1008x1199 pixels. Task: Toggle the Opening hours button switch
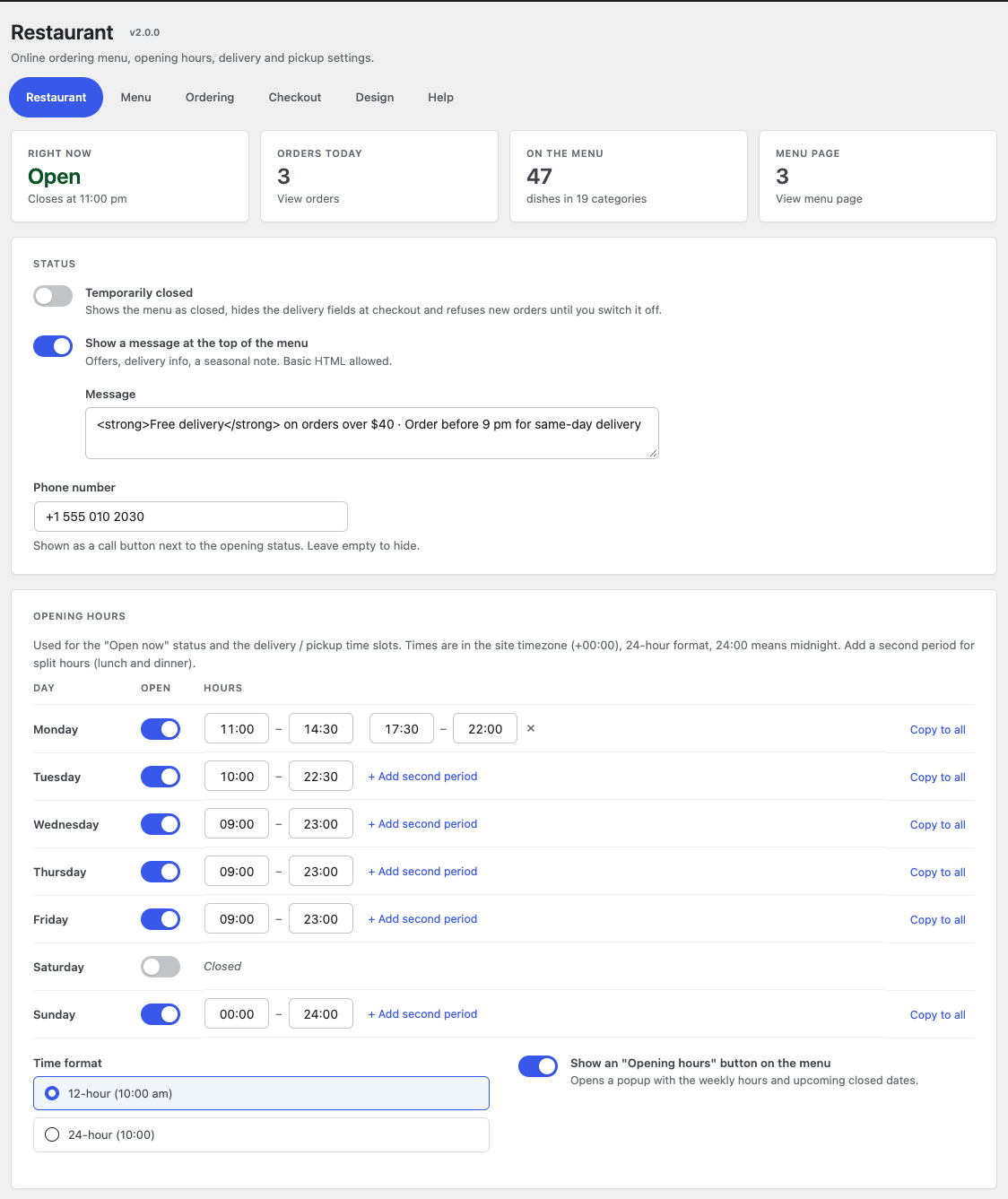(x=538, y=1066)
